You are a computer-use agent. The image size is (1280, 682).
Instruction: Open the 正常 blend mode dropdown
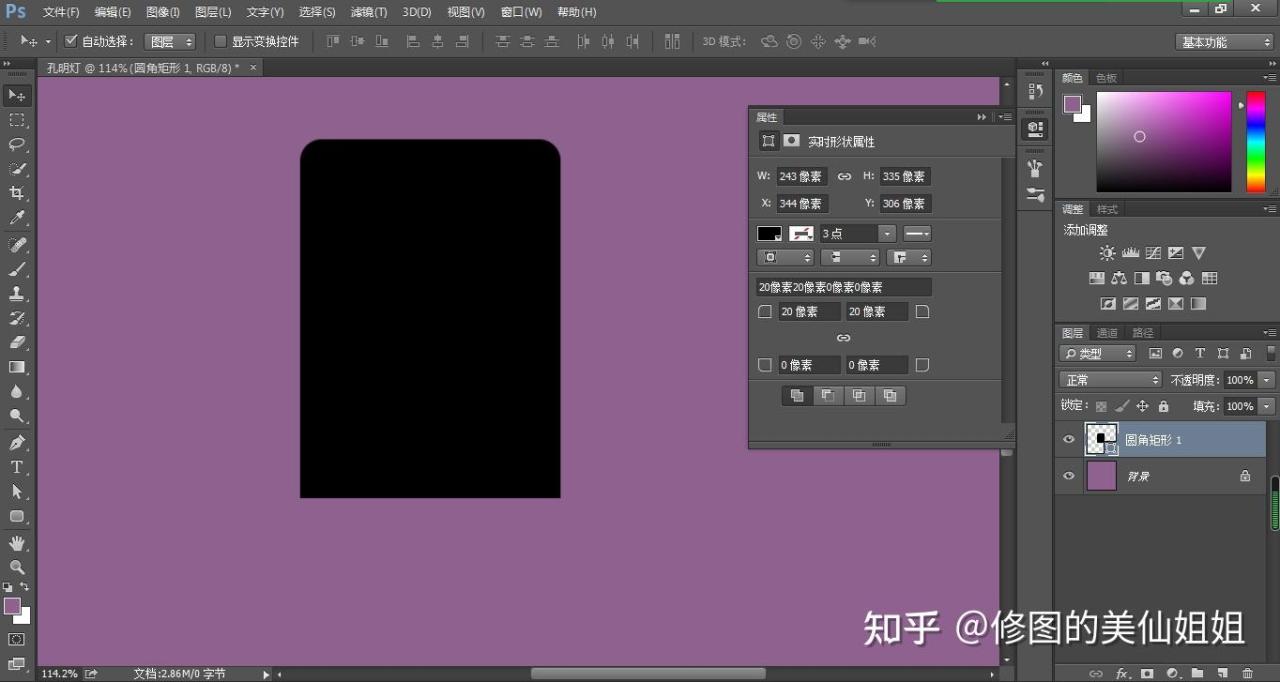point(1110,380)
